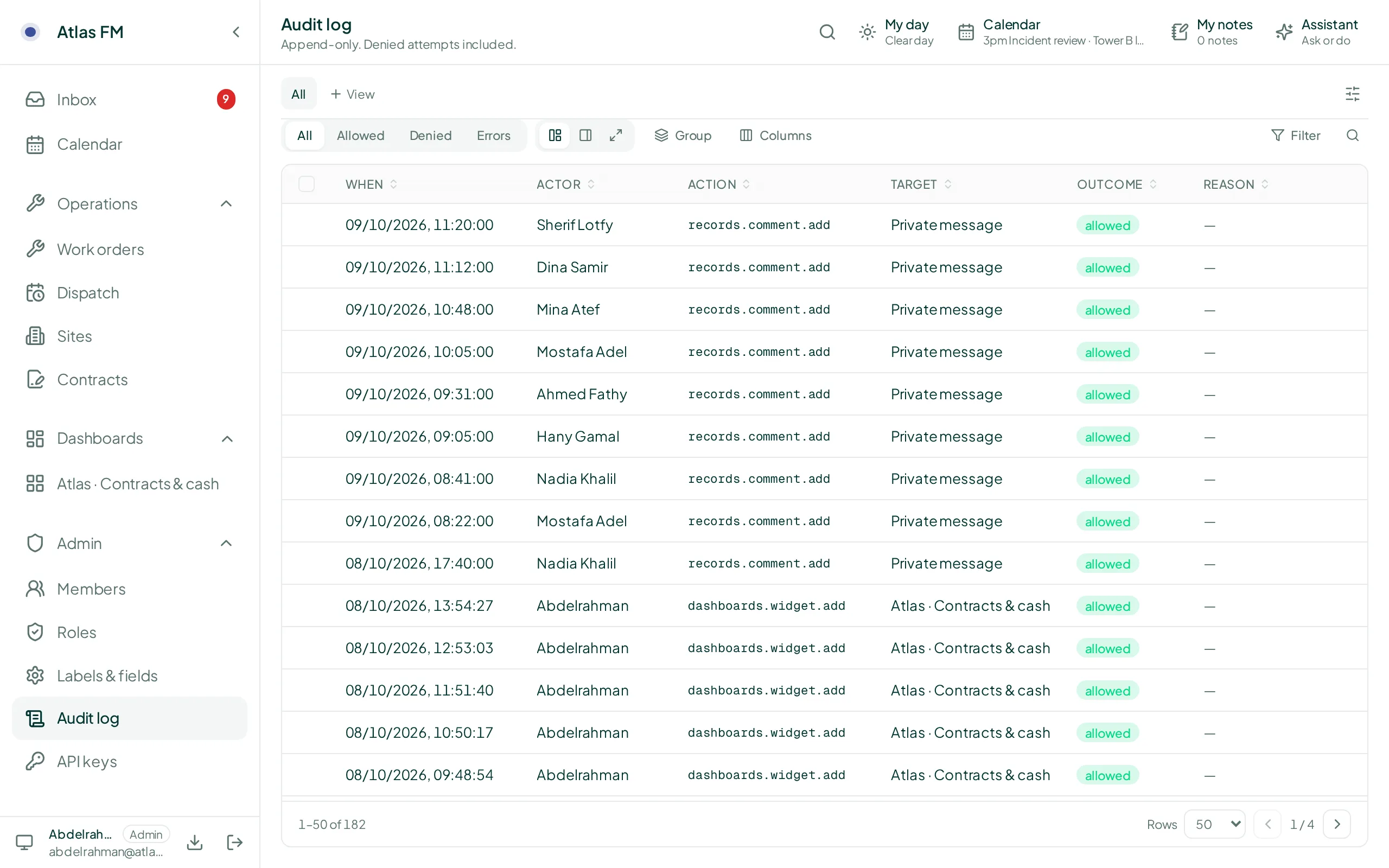Collapse the Admin section
Screen dimensions: 1389x868
point(227,543)
